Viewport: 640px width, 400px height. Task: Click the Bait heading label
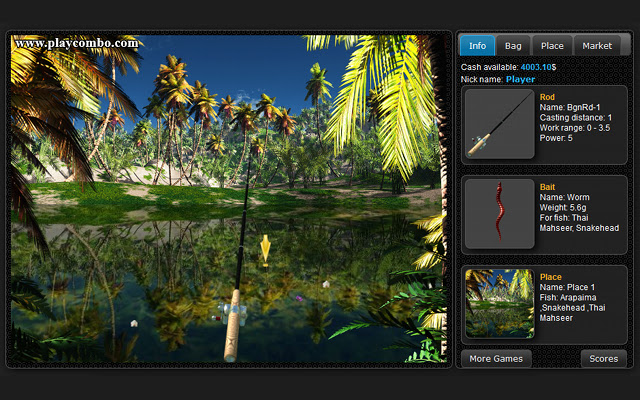[547, 187]
